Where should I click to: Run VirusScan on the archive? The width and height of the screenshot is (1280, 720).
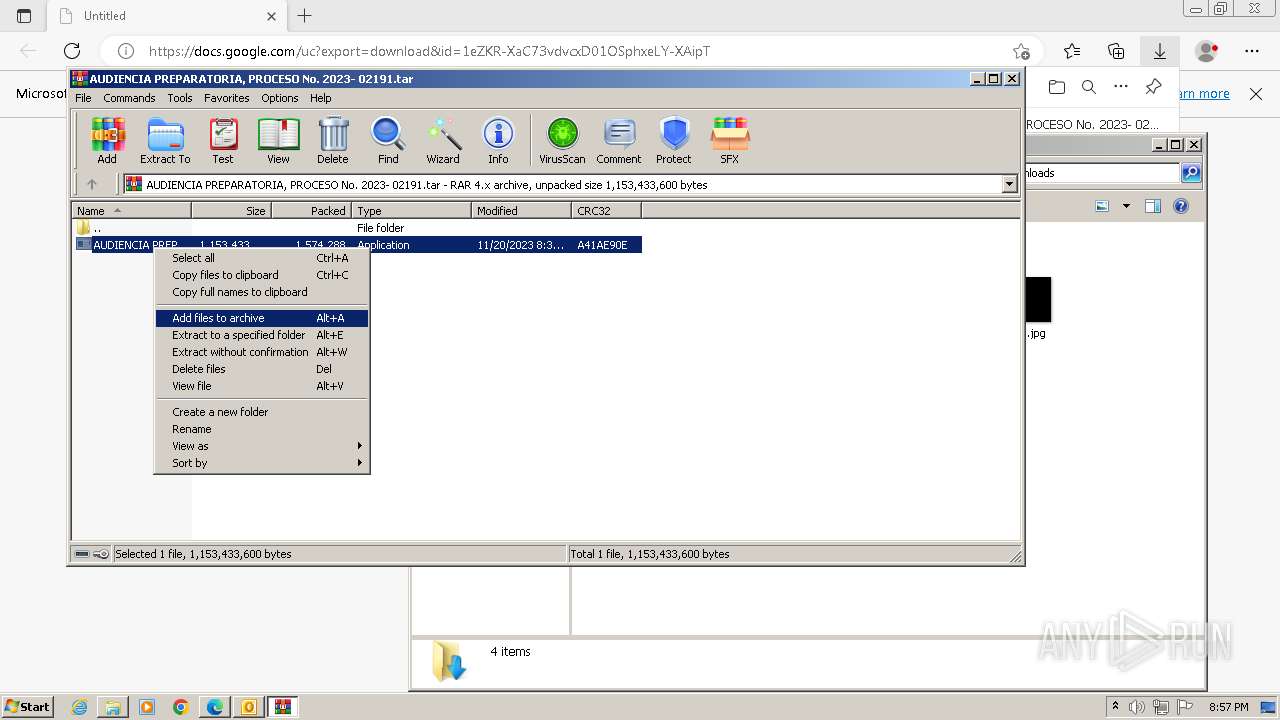[562, 140]
